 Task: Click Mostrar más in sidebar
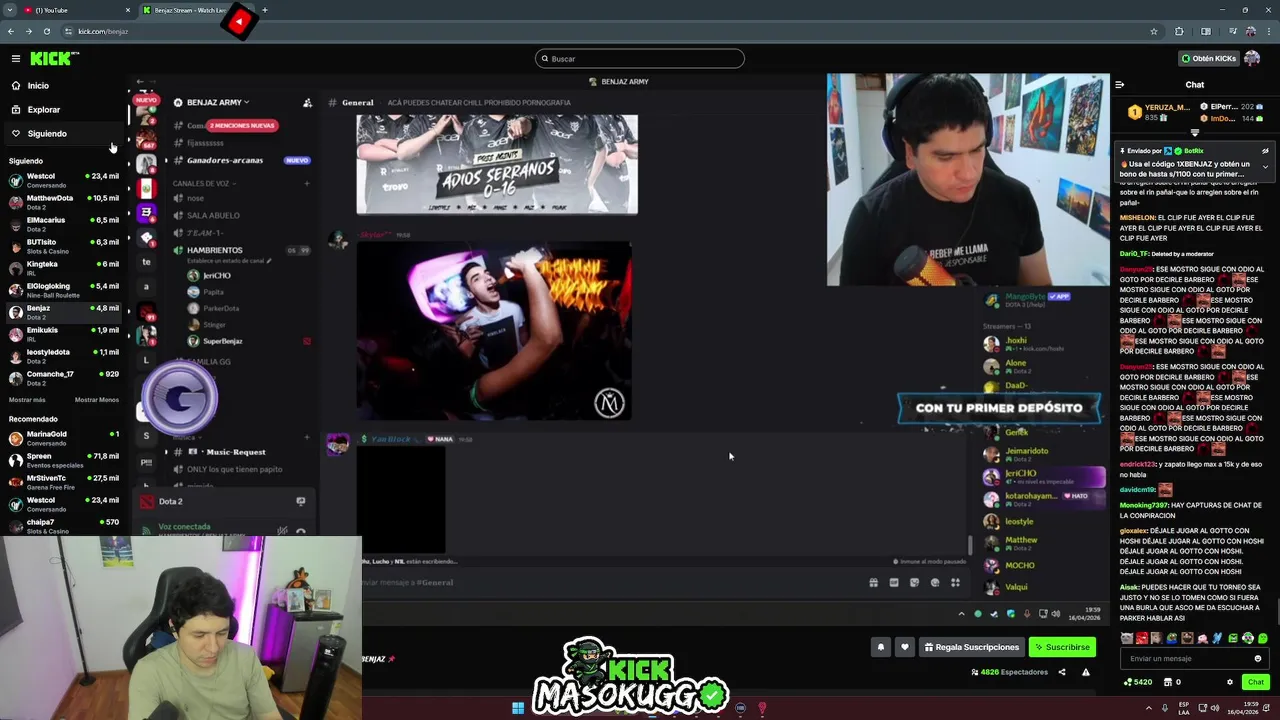coord(27,400)
